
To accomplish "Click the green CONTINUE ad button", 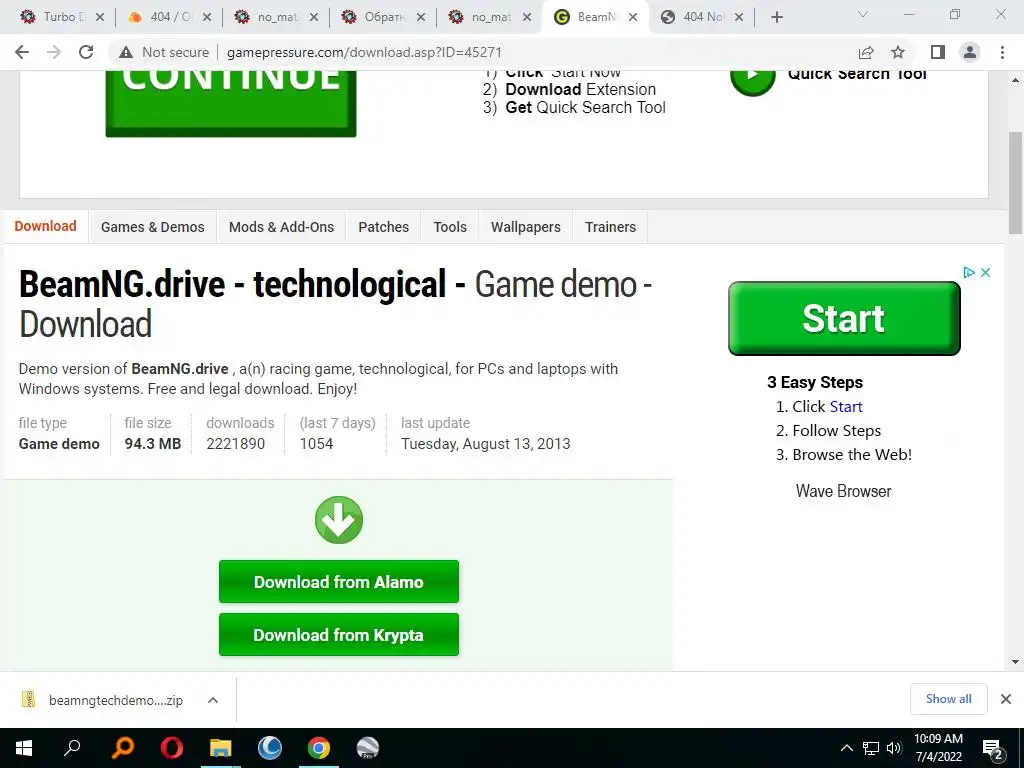I will [x=231, y=103].
